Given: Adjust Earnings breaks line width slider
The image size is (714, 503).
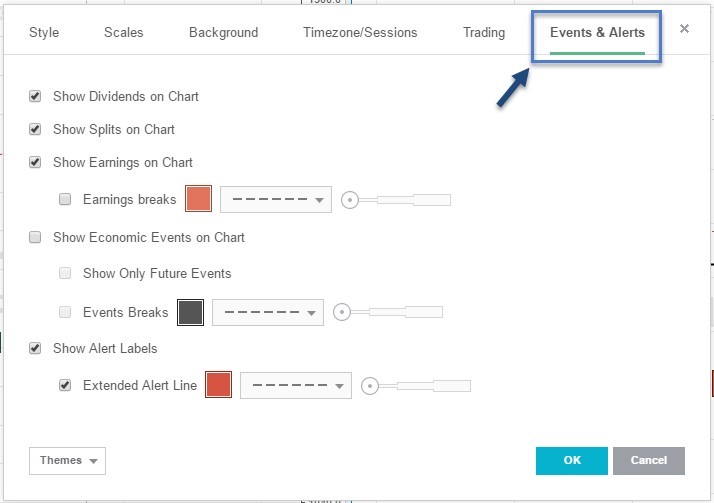Looking at the screenshot, I should coord(396,200).
